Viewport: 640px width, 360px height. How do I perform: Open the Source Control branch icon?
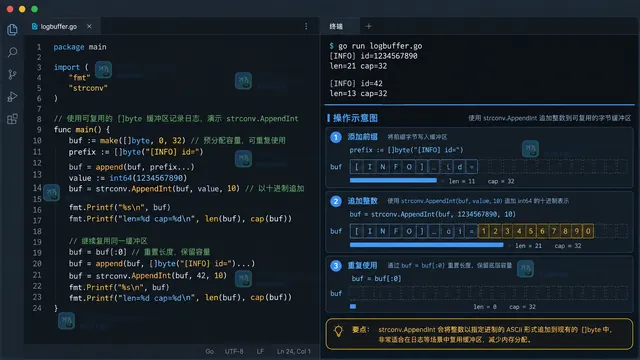12,74
